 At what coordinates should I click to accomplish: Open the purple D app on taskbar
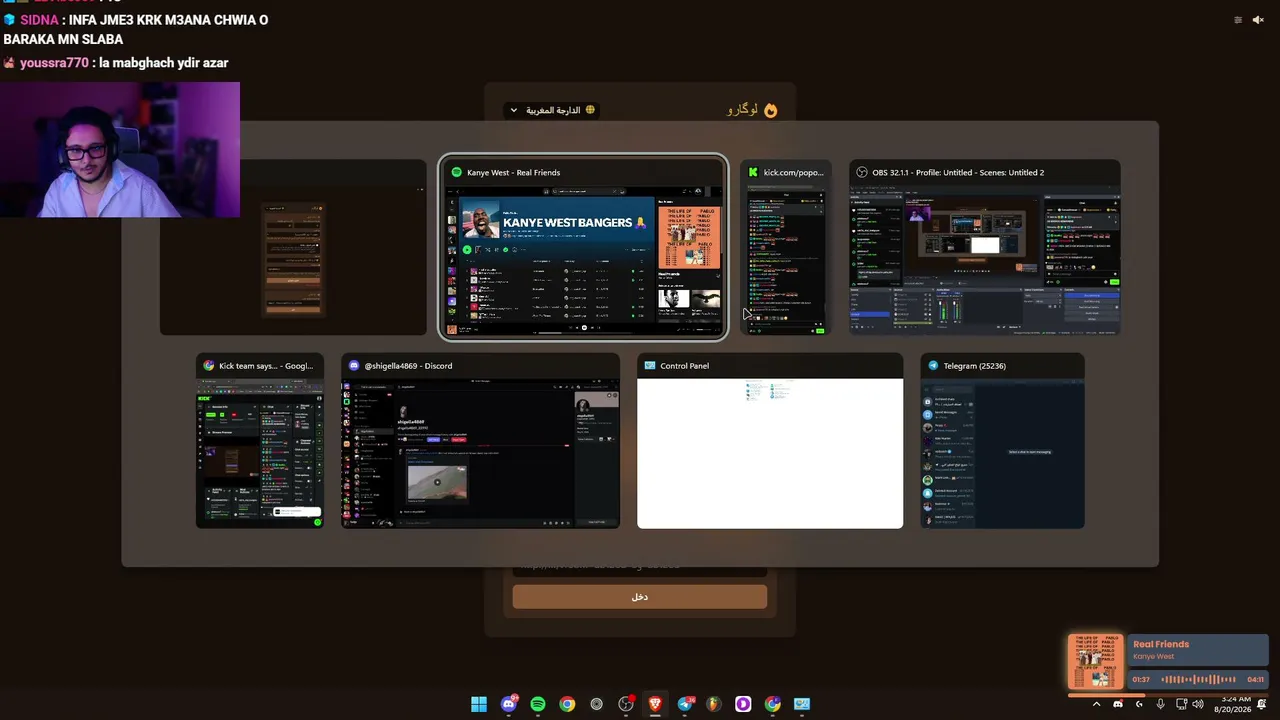[x=743, y=704]
